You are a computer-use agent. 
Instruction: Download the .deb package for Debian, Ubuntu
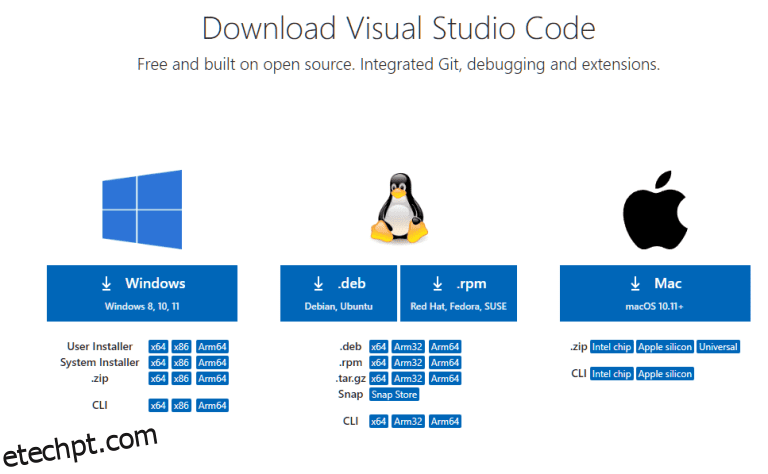click(338, 293)
